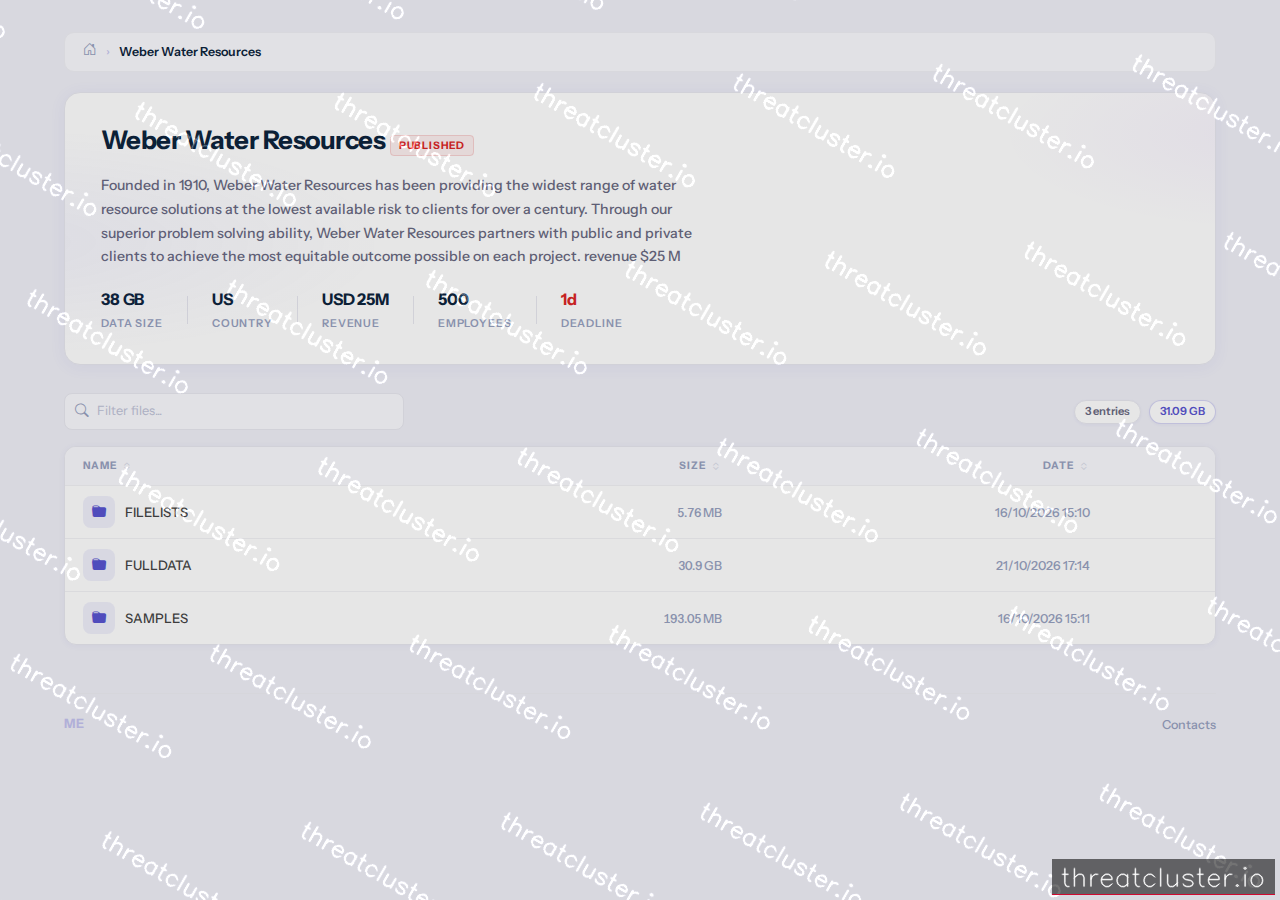Click the Weber Water Resources page heading
The height and width of the screenshot is (900, 1280).
(x=244, y=140)
